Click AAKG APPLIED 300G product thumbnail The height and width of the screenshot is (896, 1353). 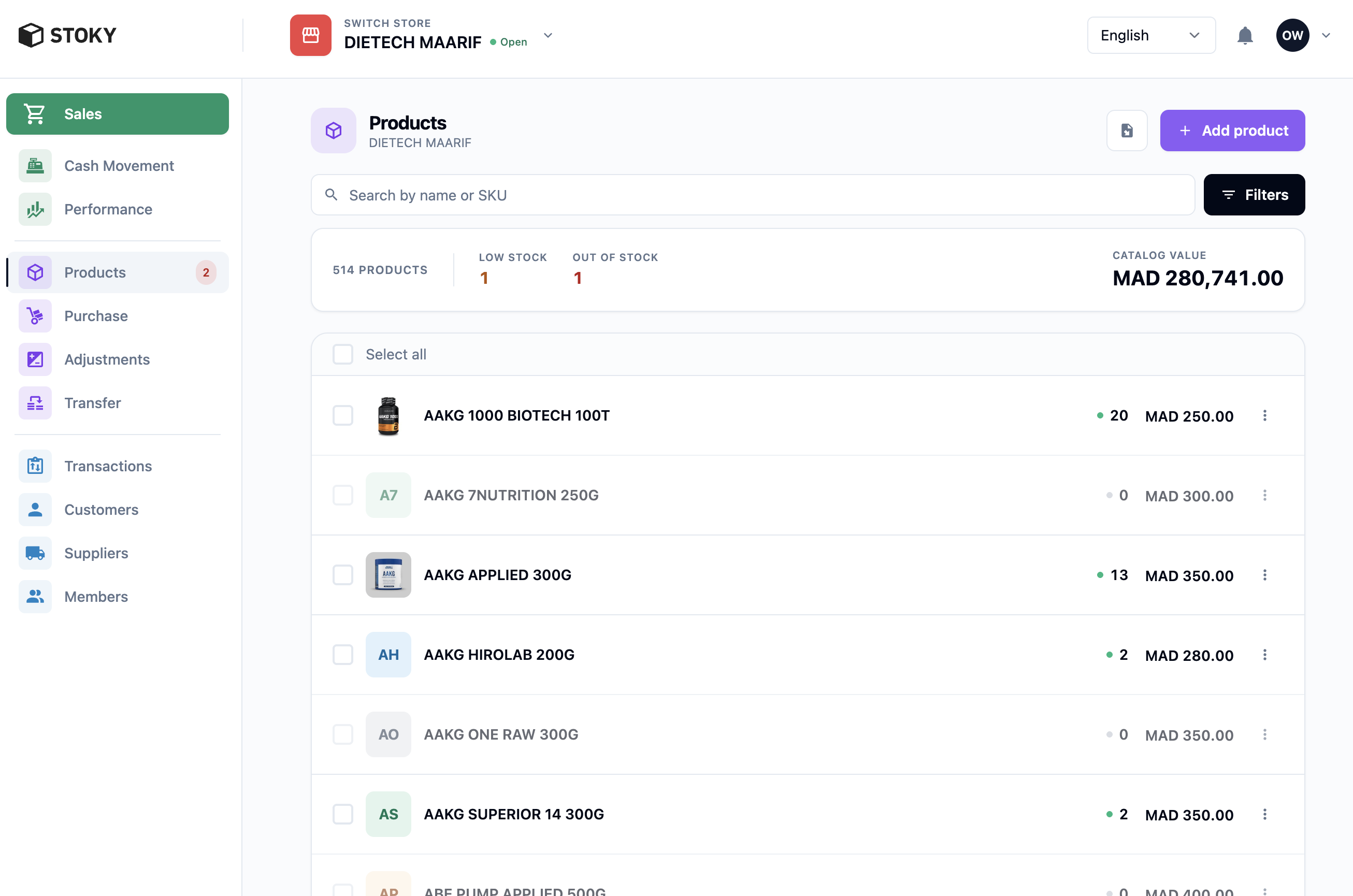pyautogui.click(x=388, y=575)
